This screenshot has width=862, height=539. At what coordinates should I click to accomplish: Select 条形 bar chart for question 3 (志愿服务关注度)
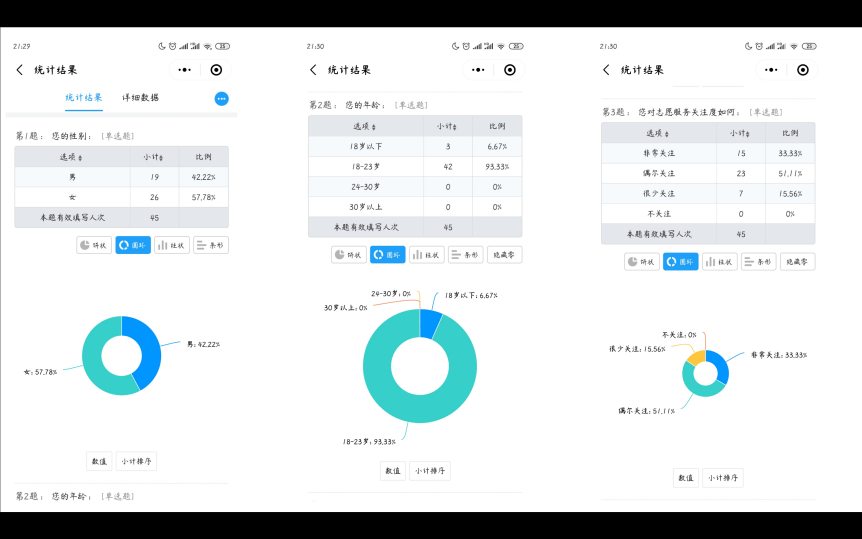[758, 262]
